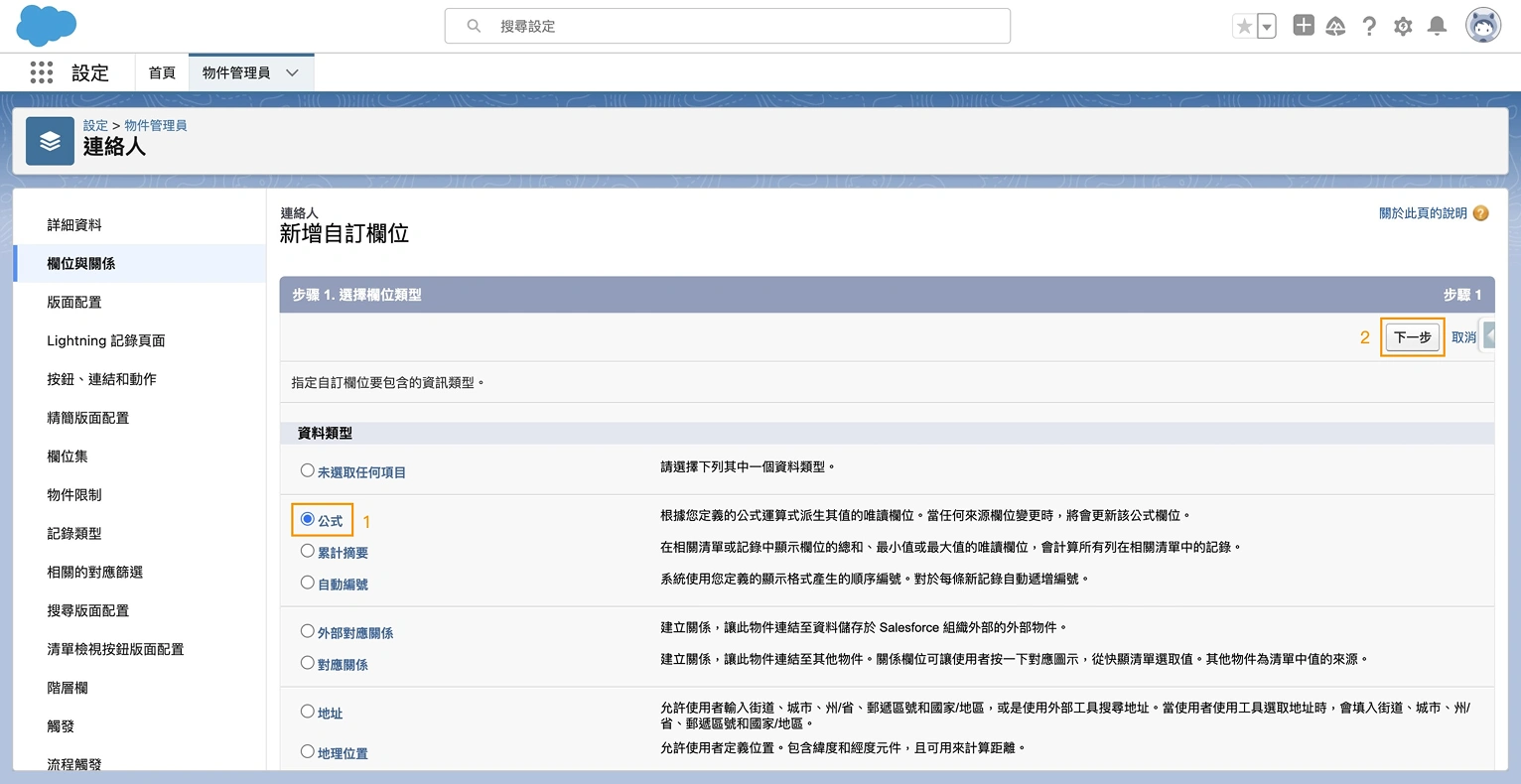Open the Setup gear icon
Image resolution: width=1521 pixels, height=784 pixels.
coord(1403,25)
